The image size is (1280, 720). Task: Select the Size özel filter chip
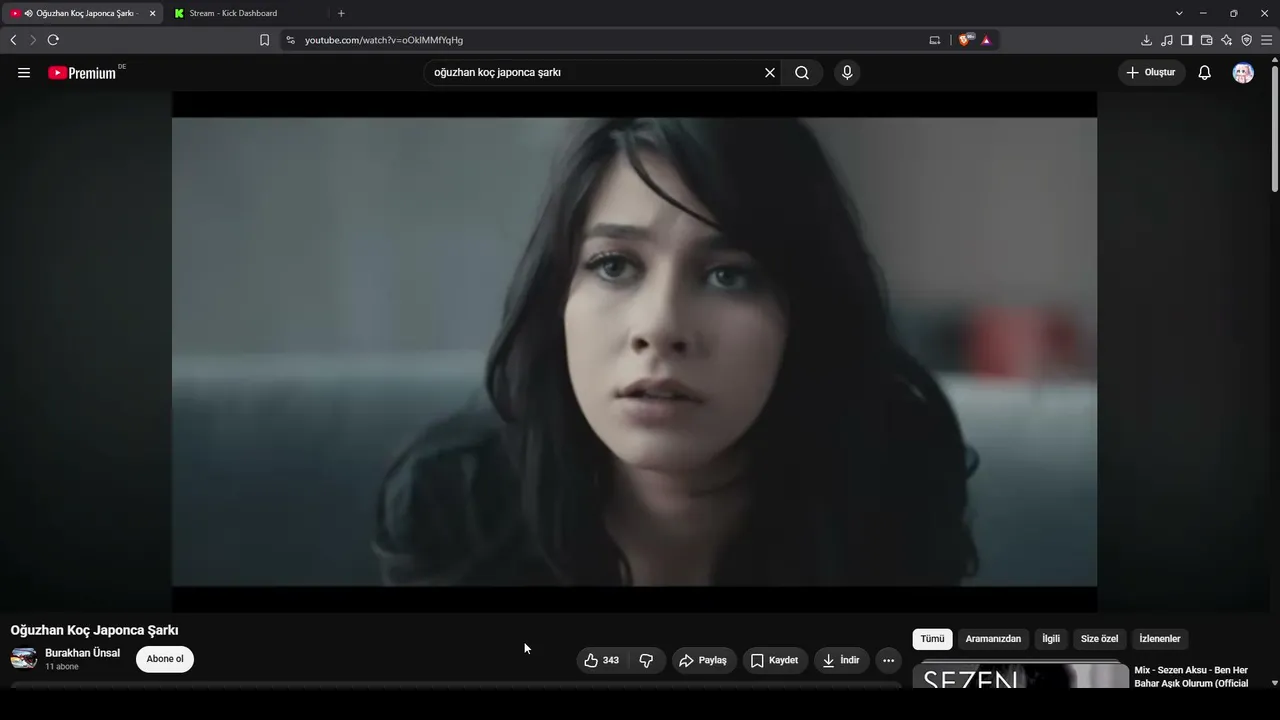tap(1099, 639)
